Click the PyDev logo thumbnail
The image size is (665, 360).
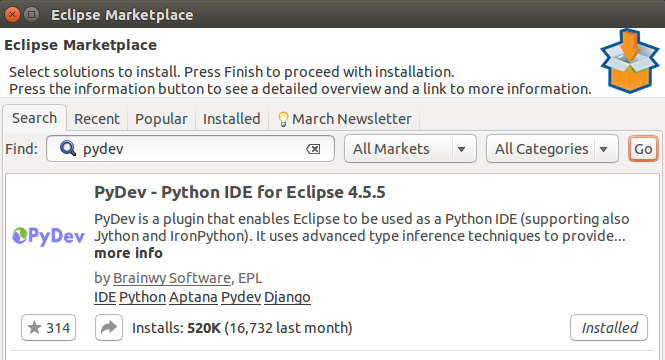(48, 236)
